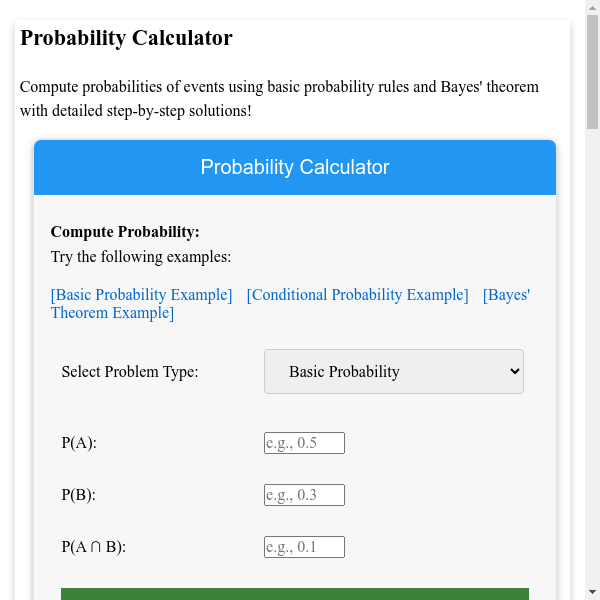Click the blue Probability Calculator banner
The image size is (600, 600).
pos(294,167)
